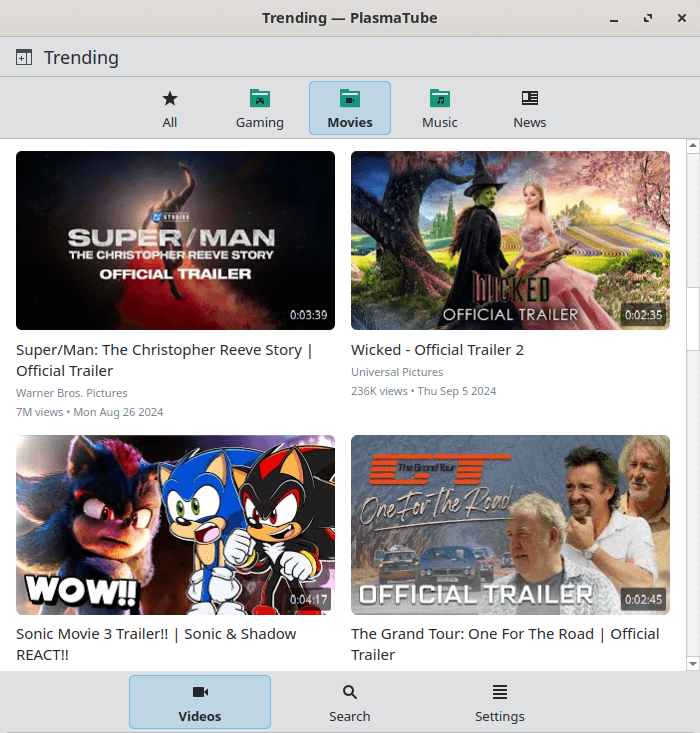Click the Search magnifier icon
700x733 pixels.
[x=350, y=692]
